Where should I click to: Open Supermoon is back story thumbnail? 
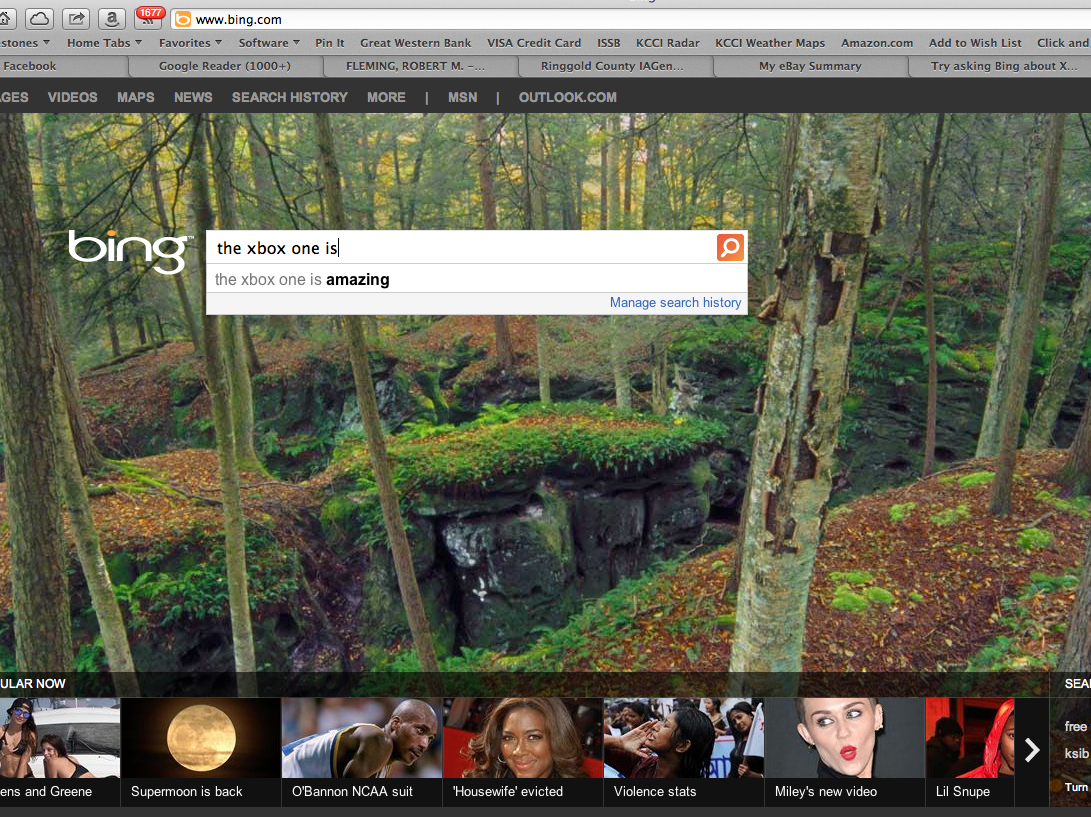pyautogui.click(x=200, y=752)
